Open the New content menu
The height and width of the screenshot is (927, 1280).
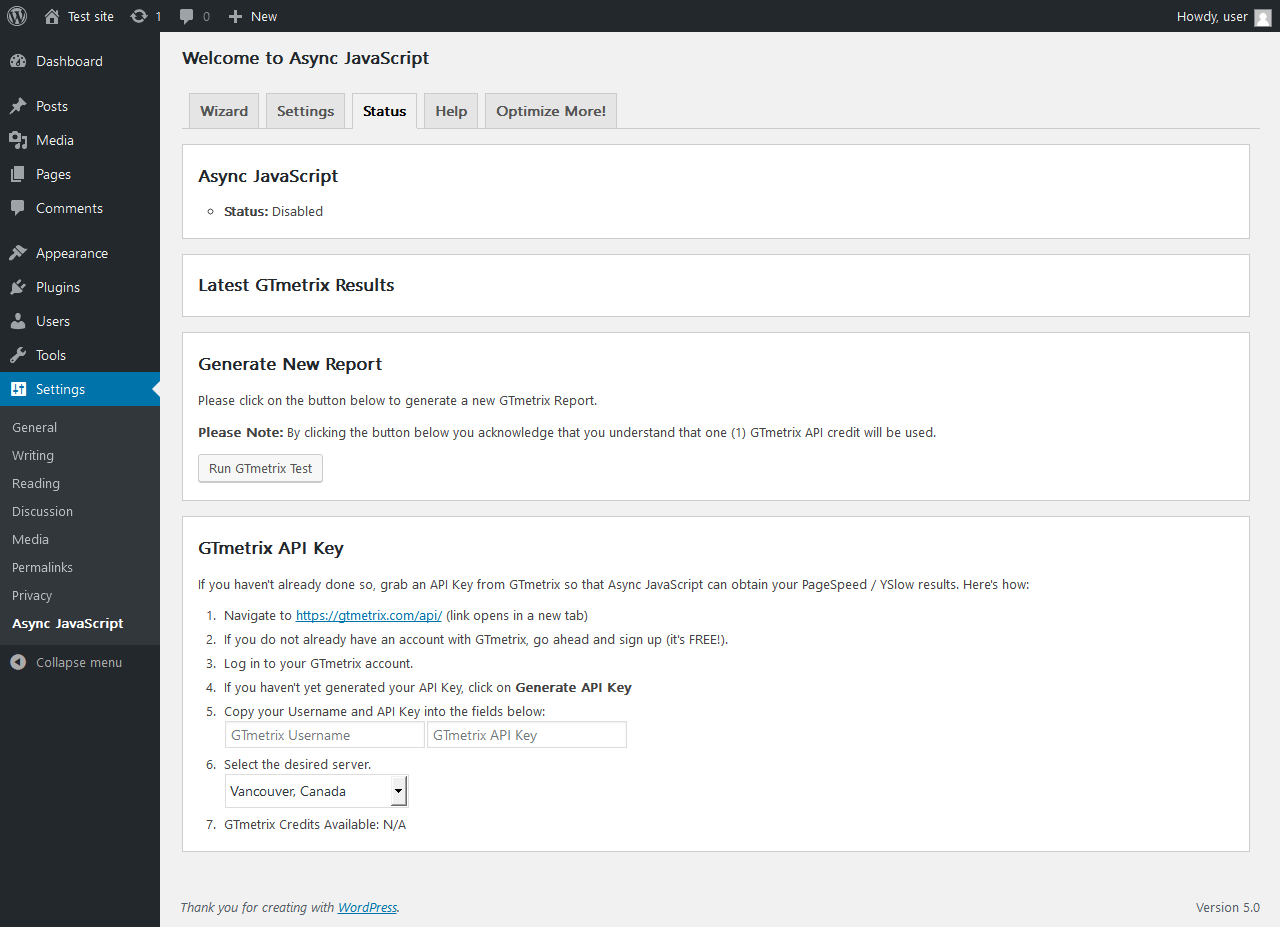click(253, 16)
